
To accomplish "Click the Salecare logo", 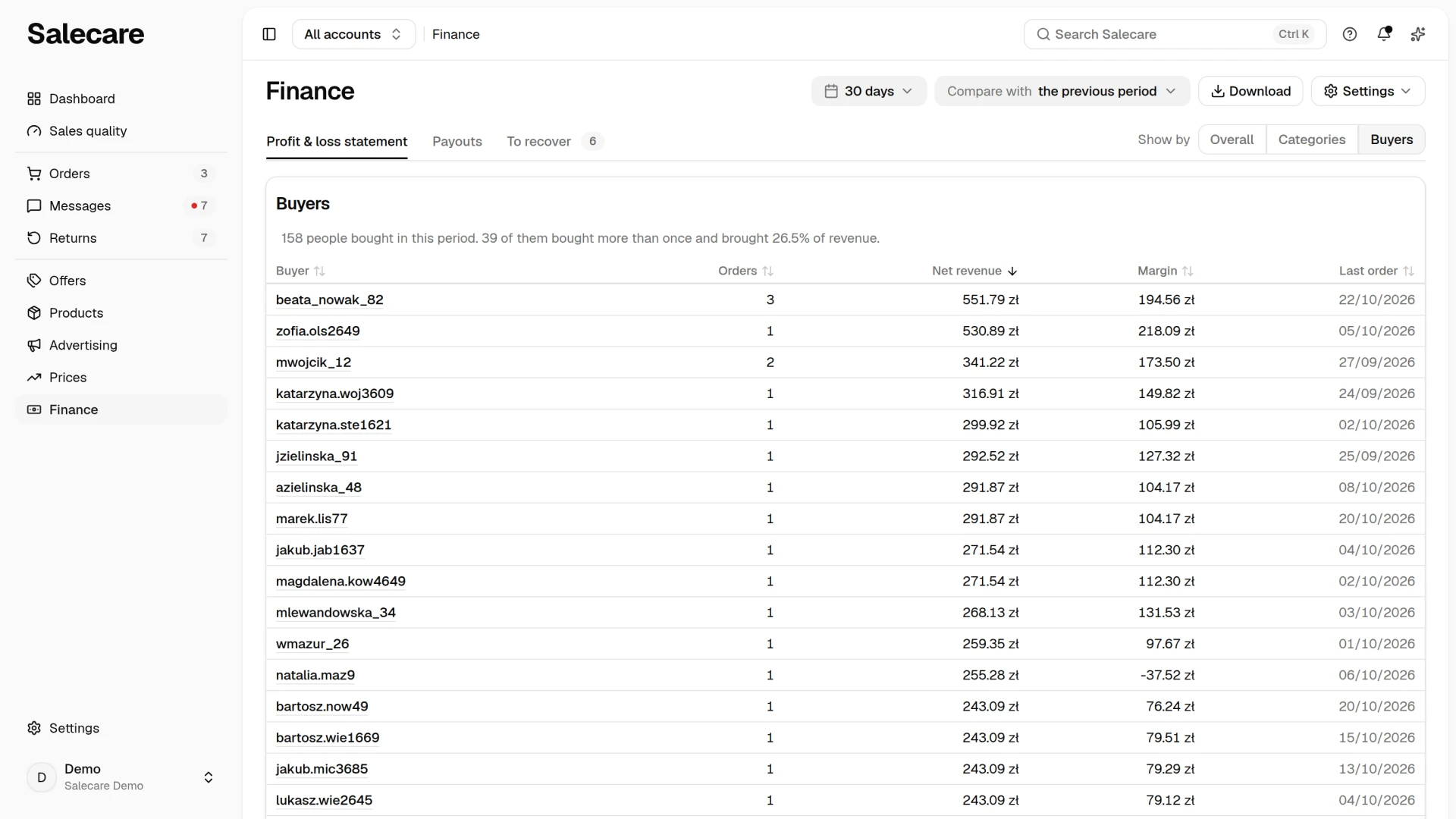I will [86, 34].
